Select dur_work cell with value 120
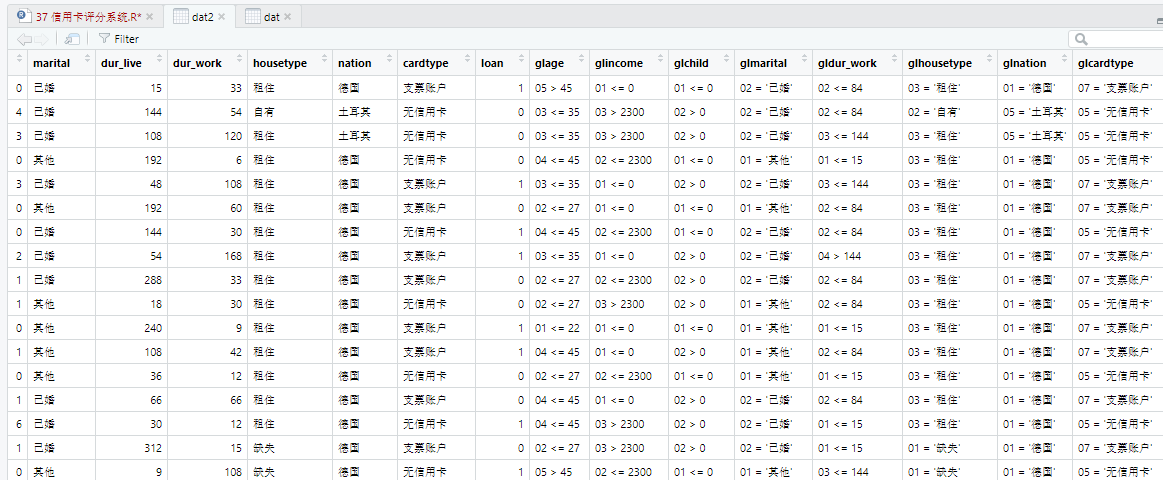Screen dimensions: 1163x480 (x=208, y=136)
